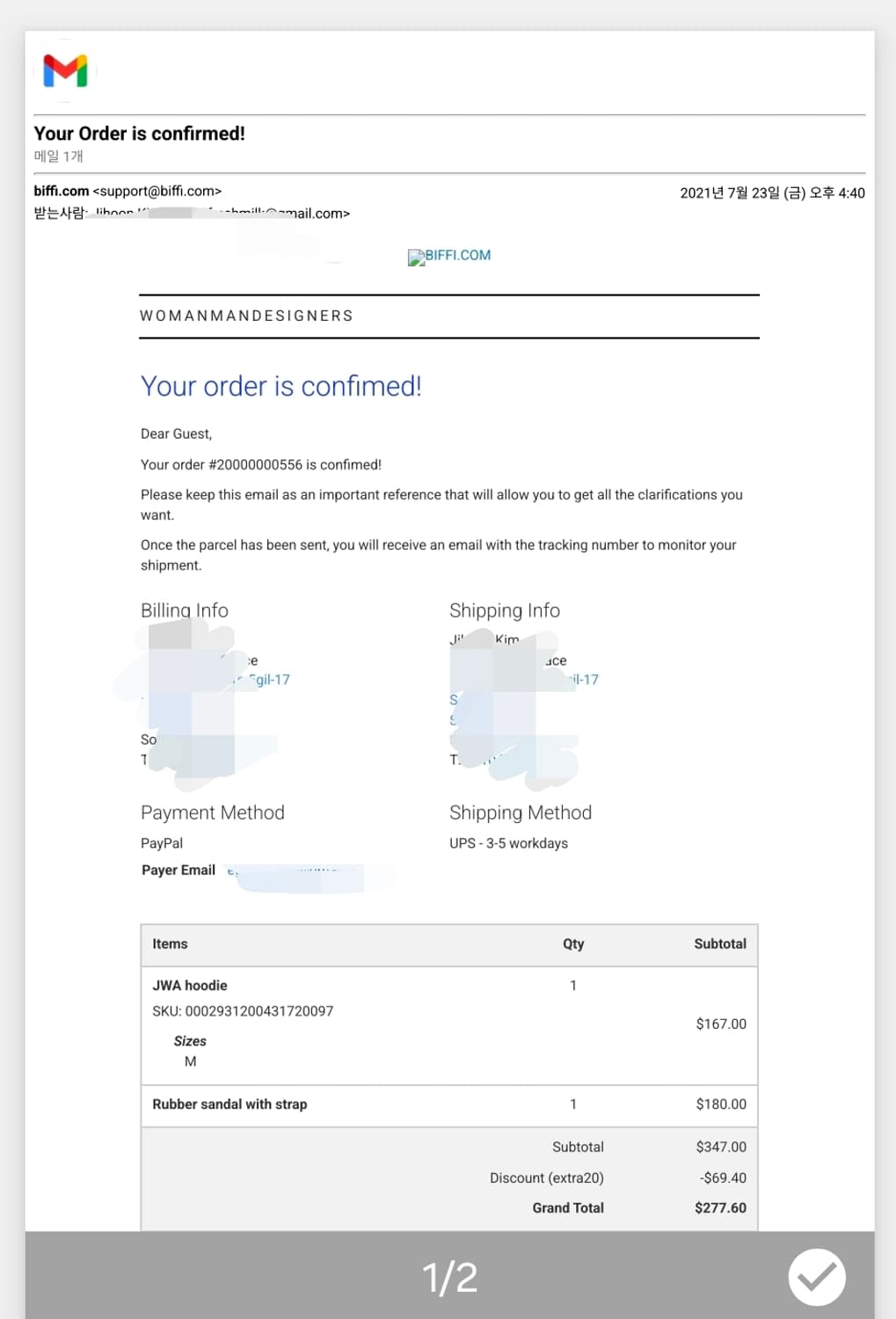Click the email date 2021년 7월 23일
Image resolution: width=896 pixels, height=1319 pixels.
tap(742, 193)
